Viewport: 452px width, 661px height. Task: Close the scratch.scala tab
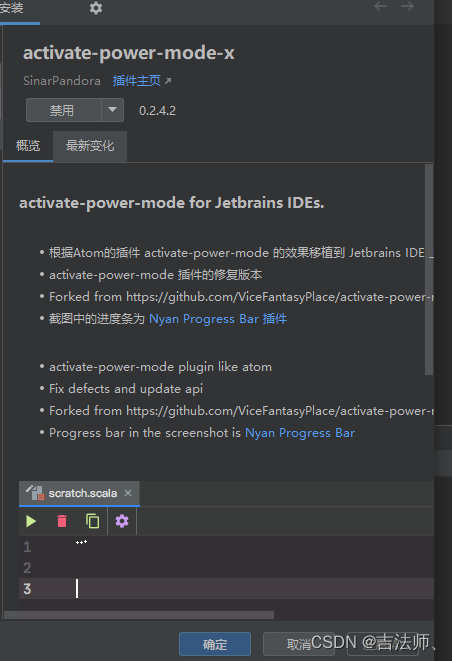click(x=128, y=493)
